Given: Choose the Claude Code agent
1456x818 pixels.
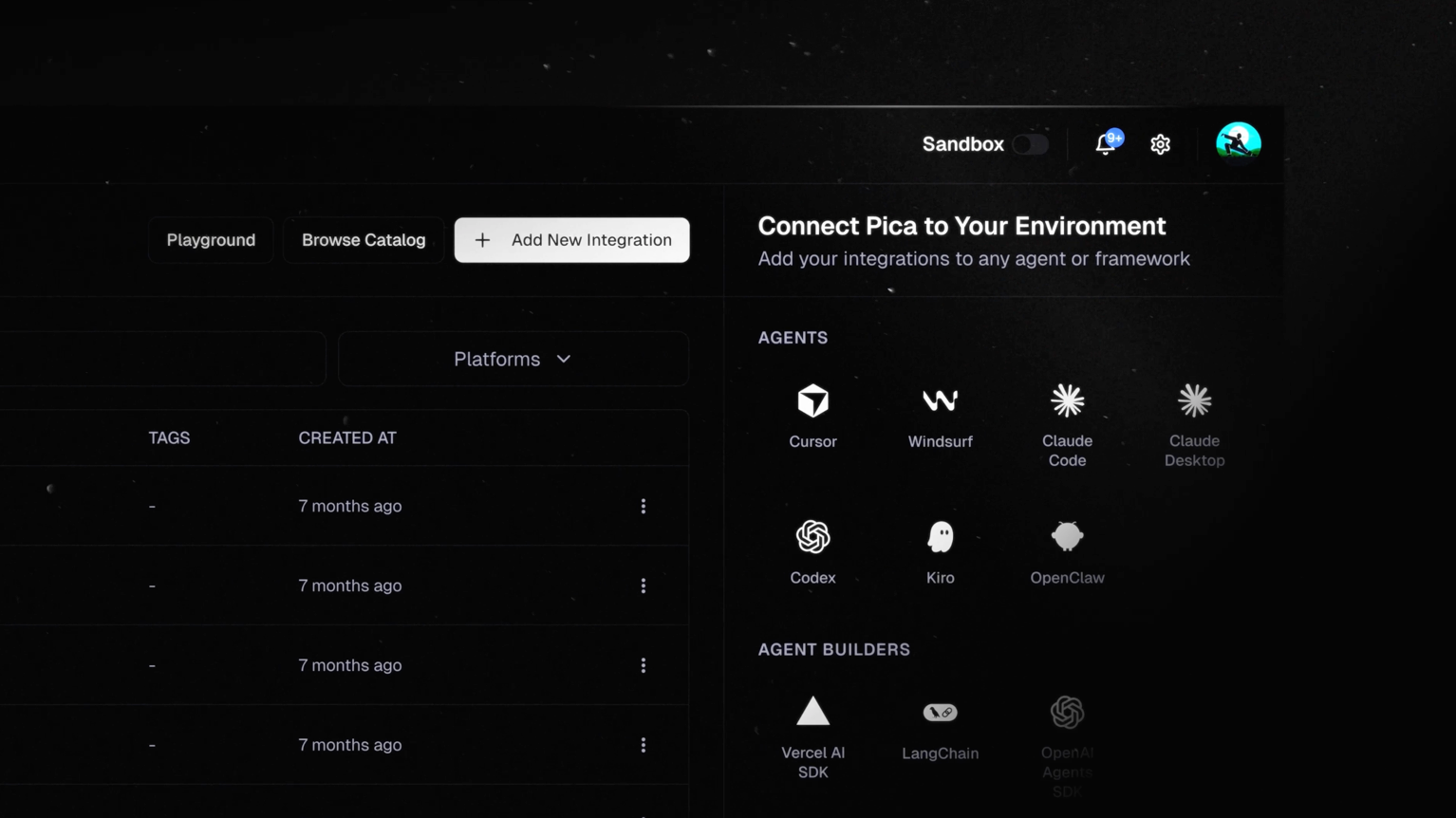Looking at the screenshot, I should (x=1067, y=425).
